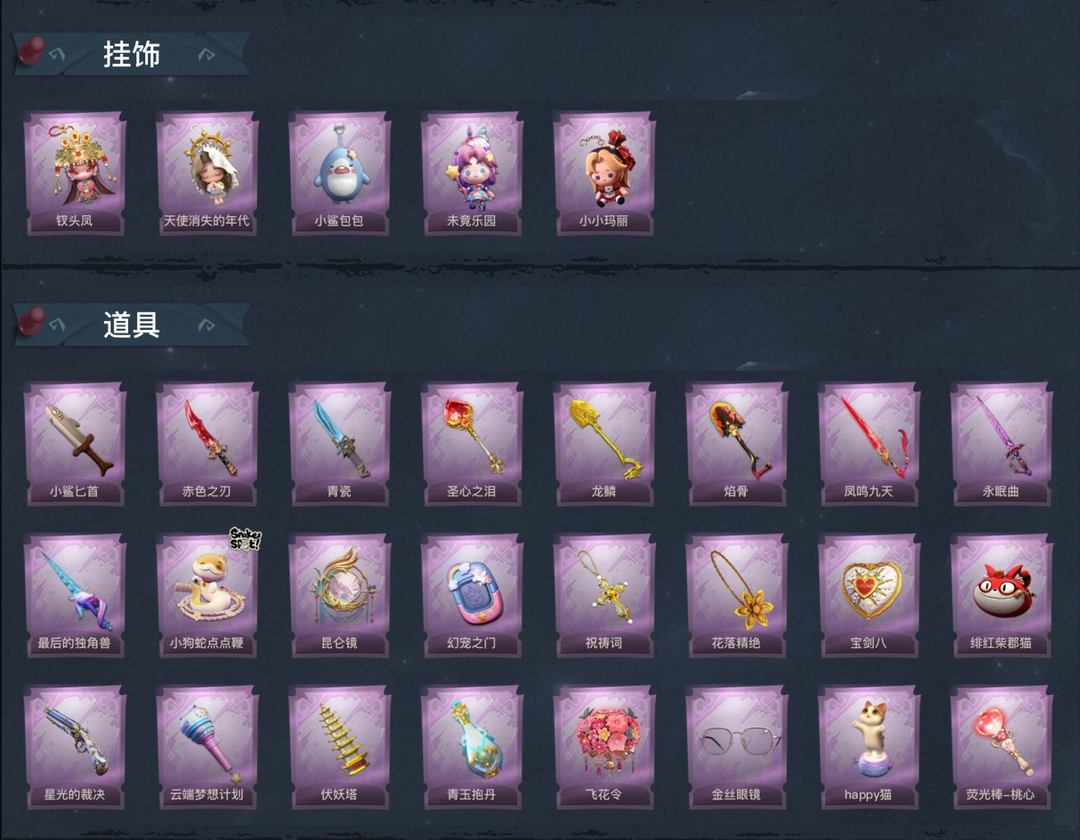Select the 未竟乐园 pendant
This screenshot has width=1080, height=840.
pyautogui.click(x=471, y=174)
